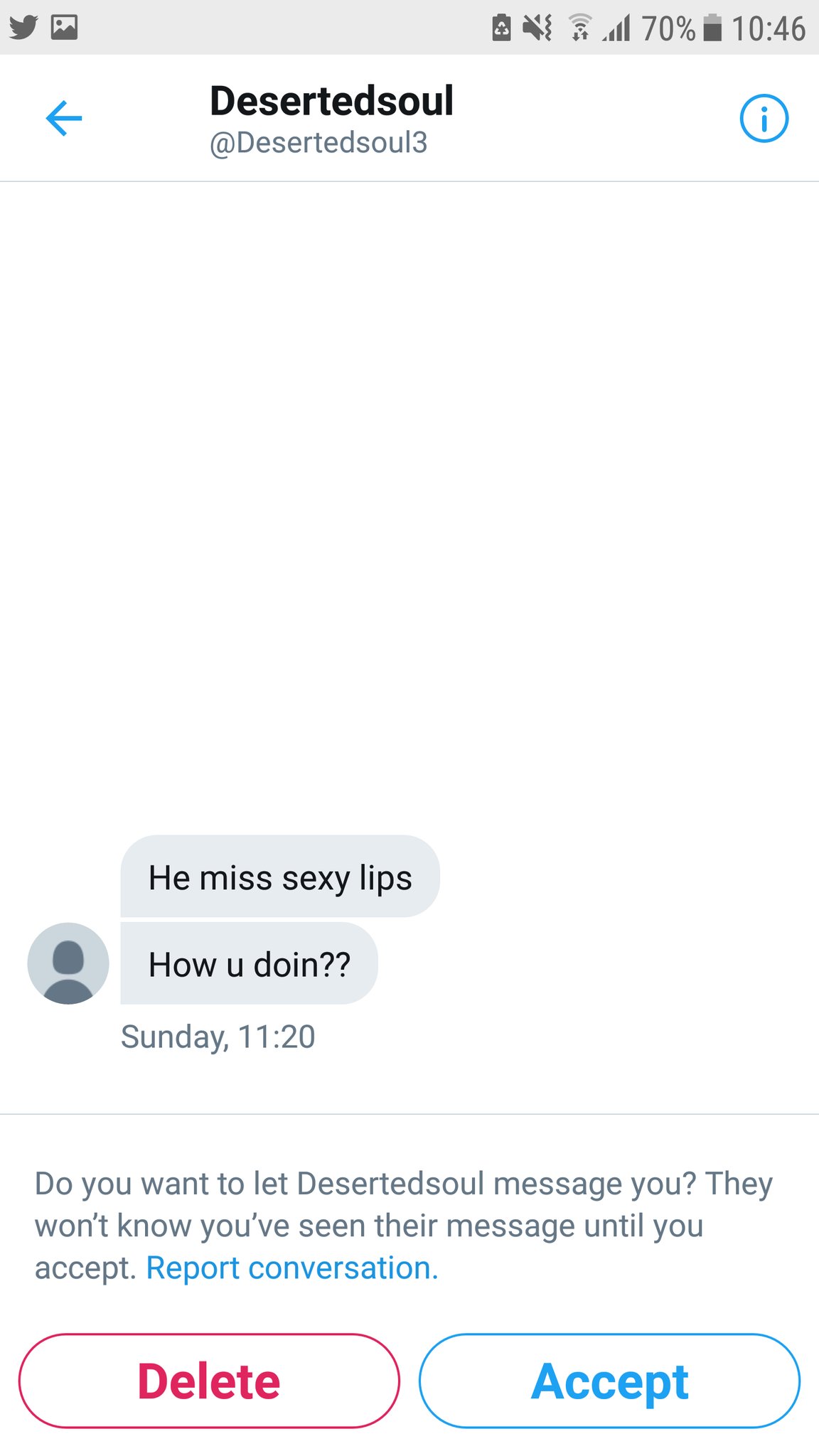Tap the muted sound status icon
Image resolution: width=819 pixels, height=1456 pixels.
(x=537, y=28)
